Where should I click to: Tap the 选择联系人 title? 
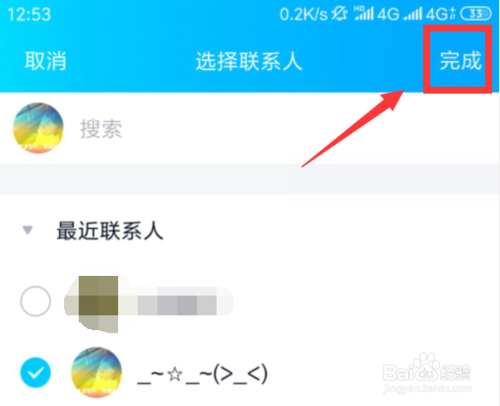point(249,61)
